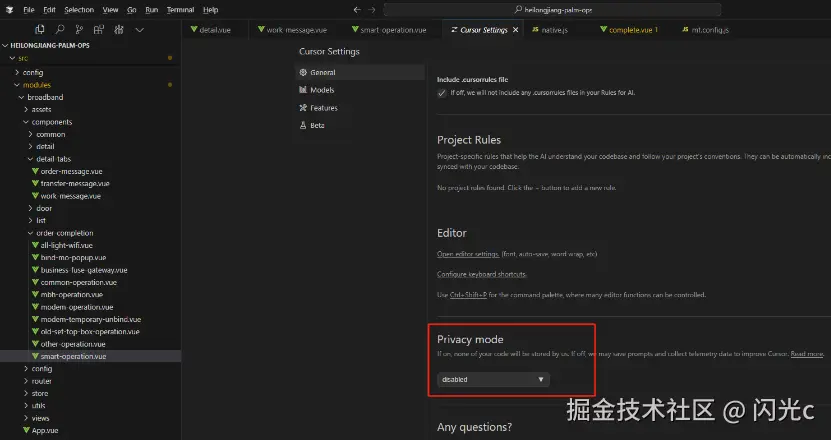The image size is (831, 440).
Task: Open the Extensions view icon
Action: point(99,30)
